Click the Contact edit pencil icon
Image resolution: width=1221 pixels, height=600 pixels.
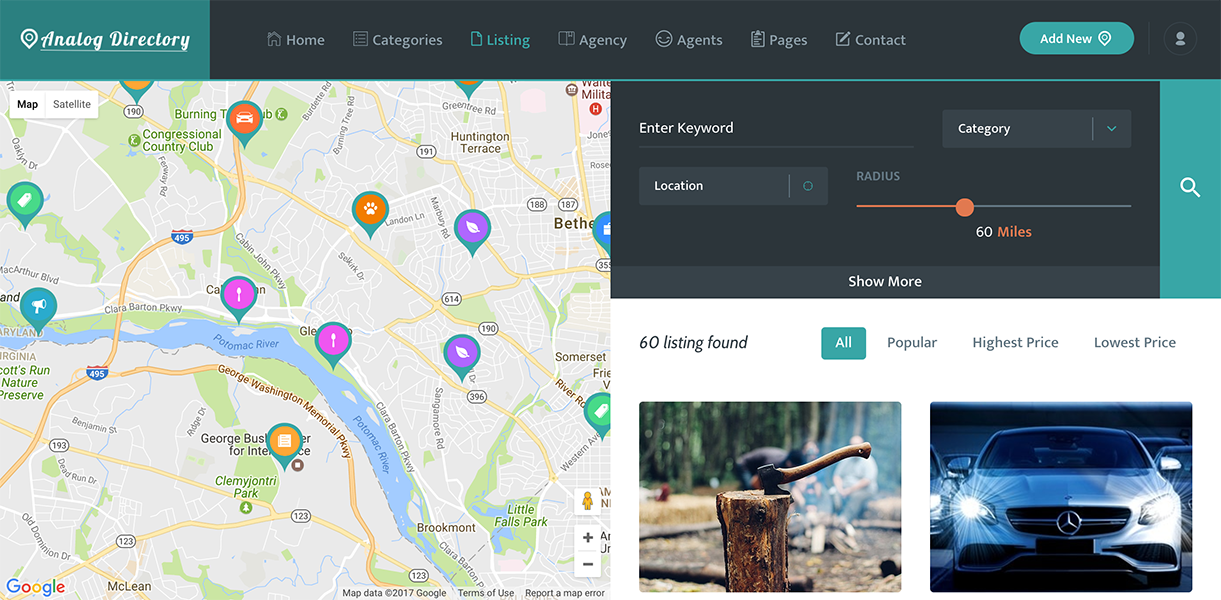point(842,39)
